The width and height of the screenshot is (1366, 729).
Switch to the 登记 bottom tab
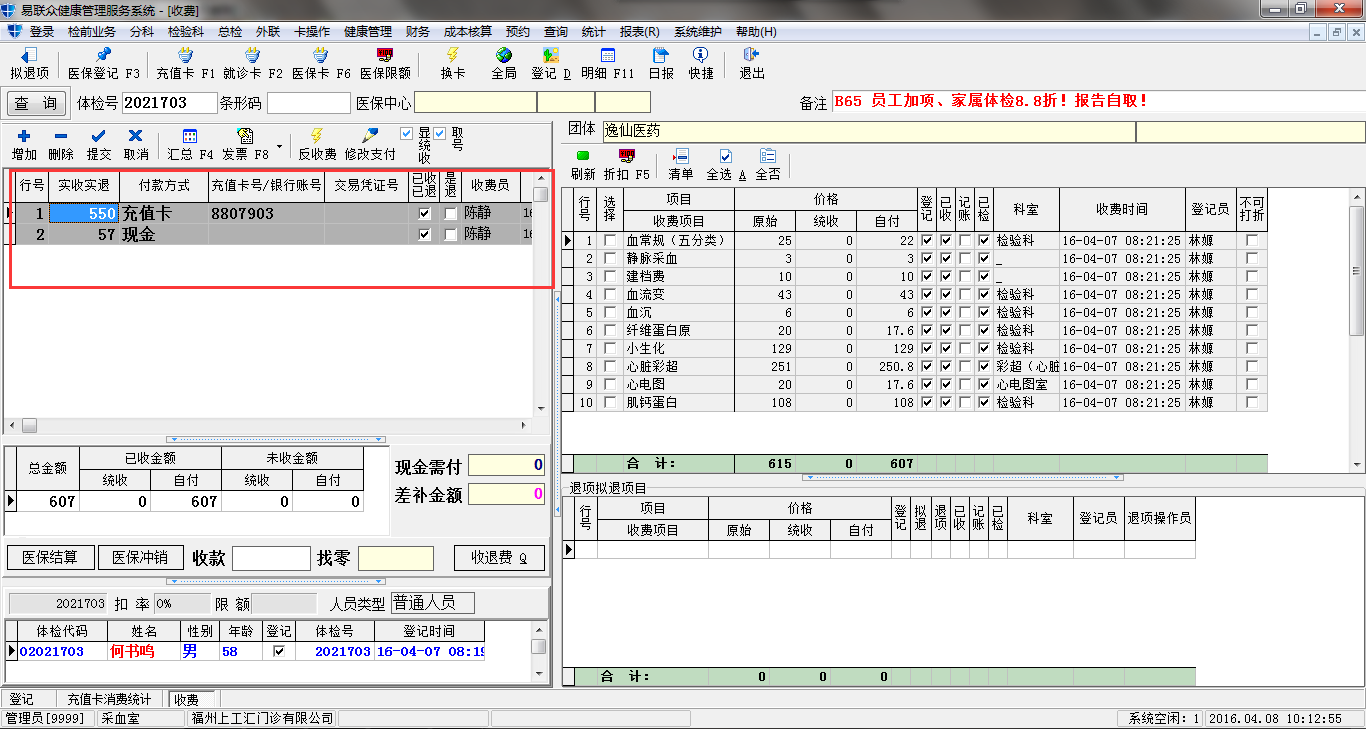(x=21, y=700)
